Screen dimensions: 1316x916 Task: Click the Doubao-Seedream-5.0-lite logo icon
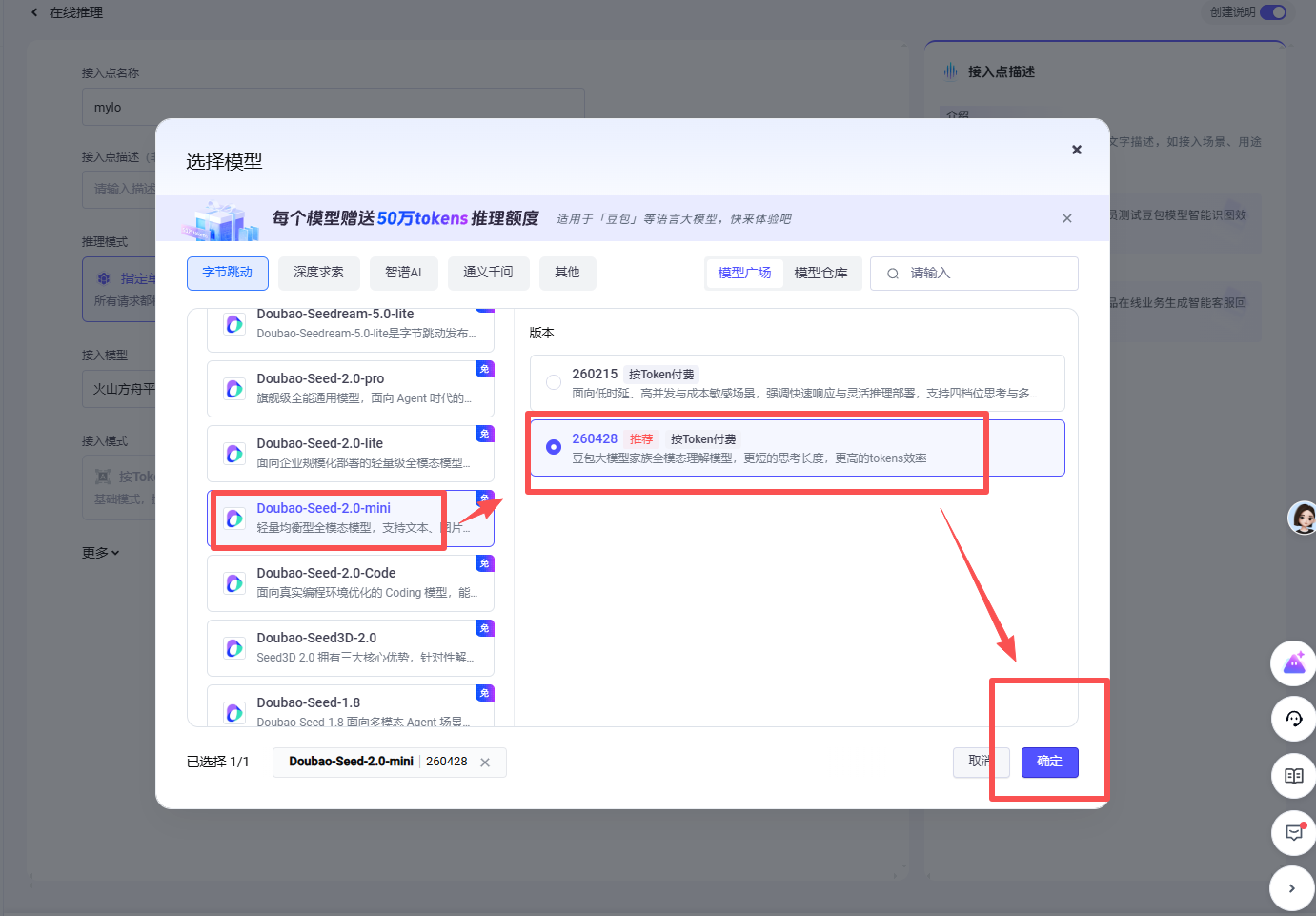tap(234, 324)
